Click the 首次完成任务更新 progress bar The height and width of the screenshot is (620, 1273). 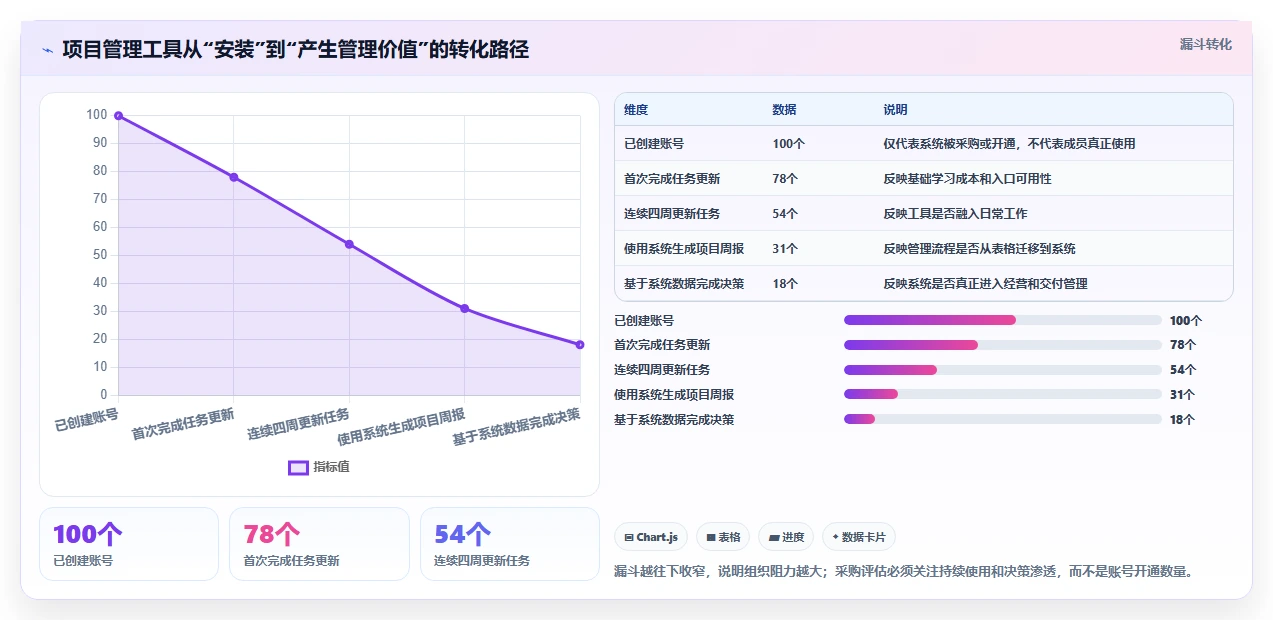pyautogui.click(x=1003, y=345)
